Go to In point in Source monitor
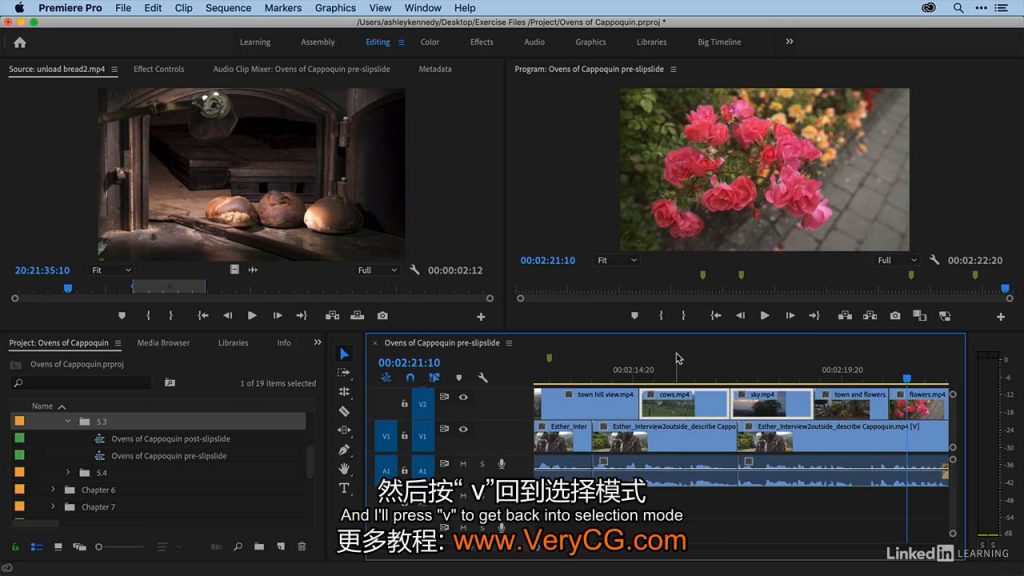The width and height of the screenshot is (1024, 576). pyautogui.click(x=203, y=316)
